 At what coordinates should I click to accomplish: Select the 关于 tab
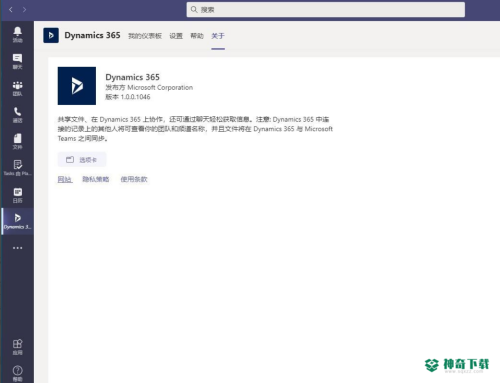tap(218, 36)
